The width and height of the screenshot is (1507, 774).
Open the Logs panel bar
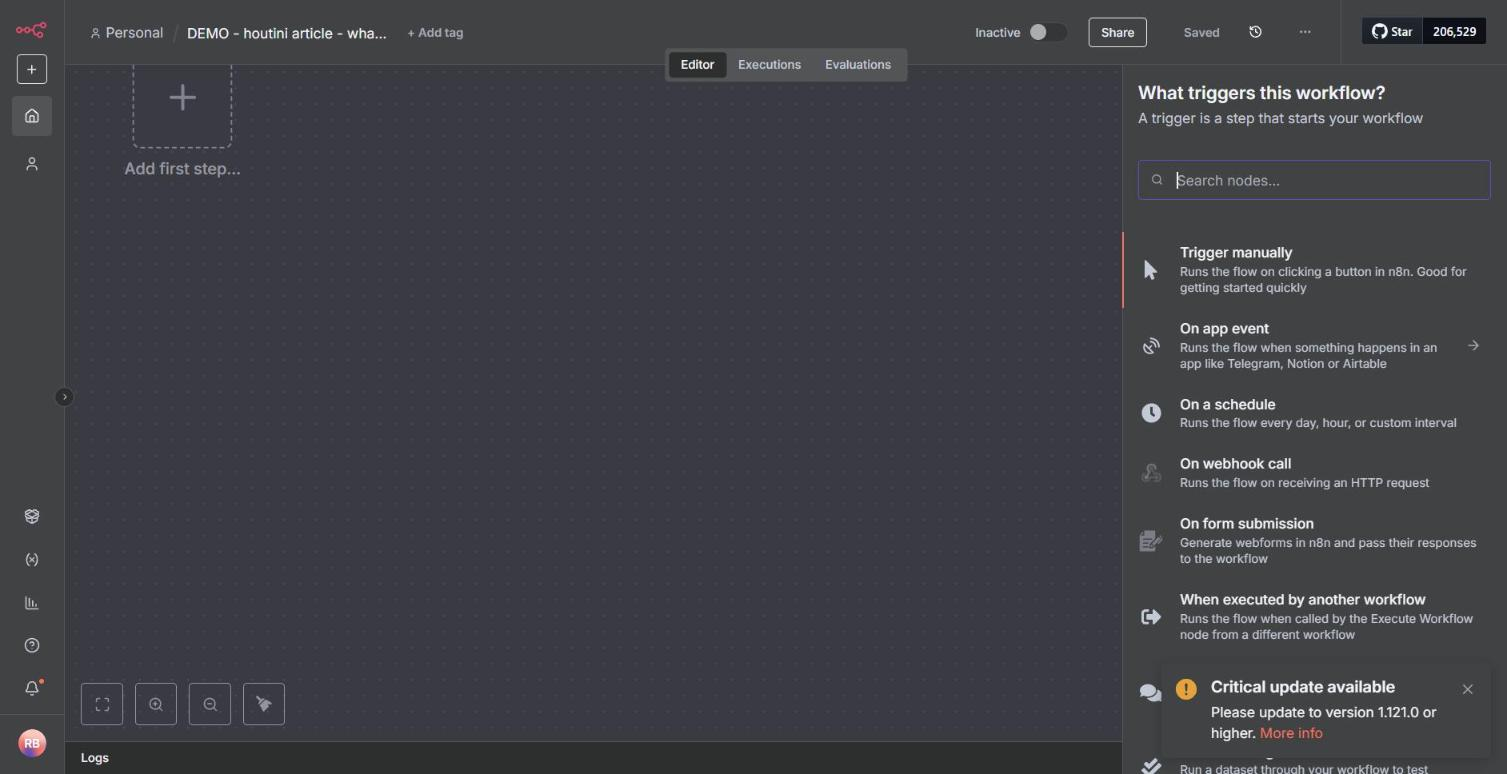[x=594, y=758]
